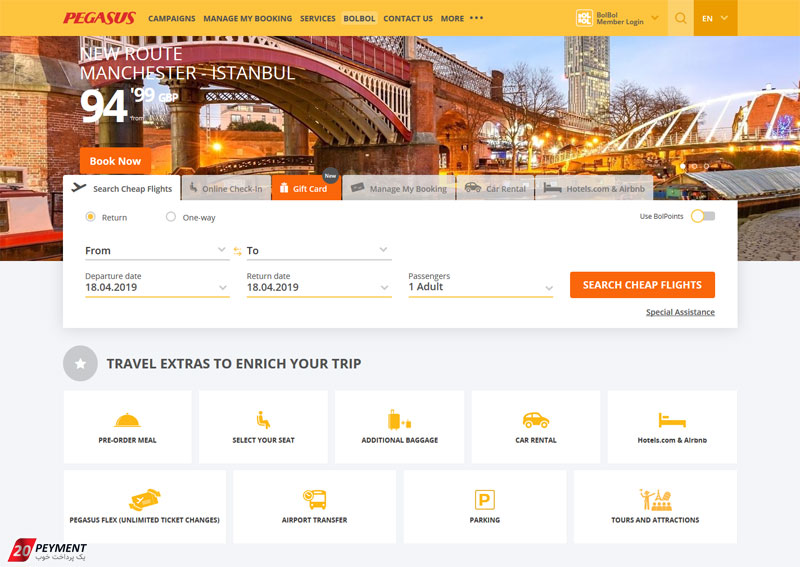This screenshot has height=567, width=800.
Task: Click the Car Rental car icon in extras
Action: pyautogui.click(x=536, y=420)
